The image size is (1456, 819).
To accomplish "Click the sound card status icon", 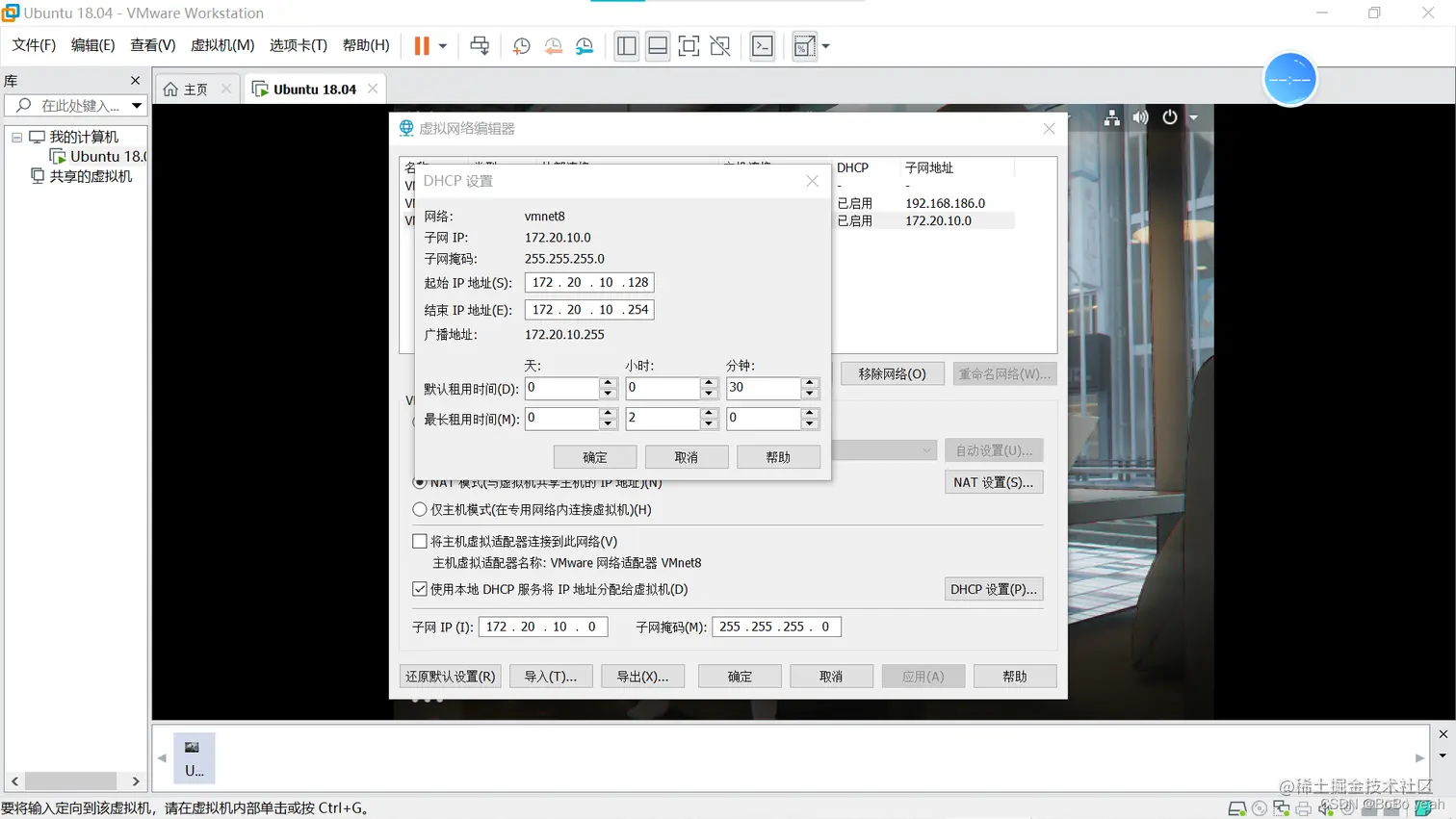I will (x=1326, y=808).
